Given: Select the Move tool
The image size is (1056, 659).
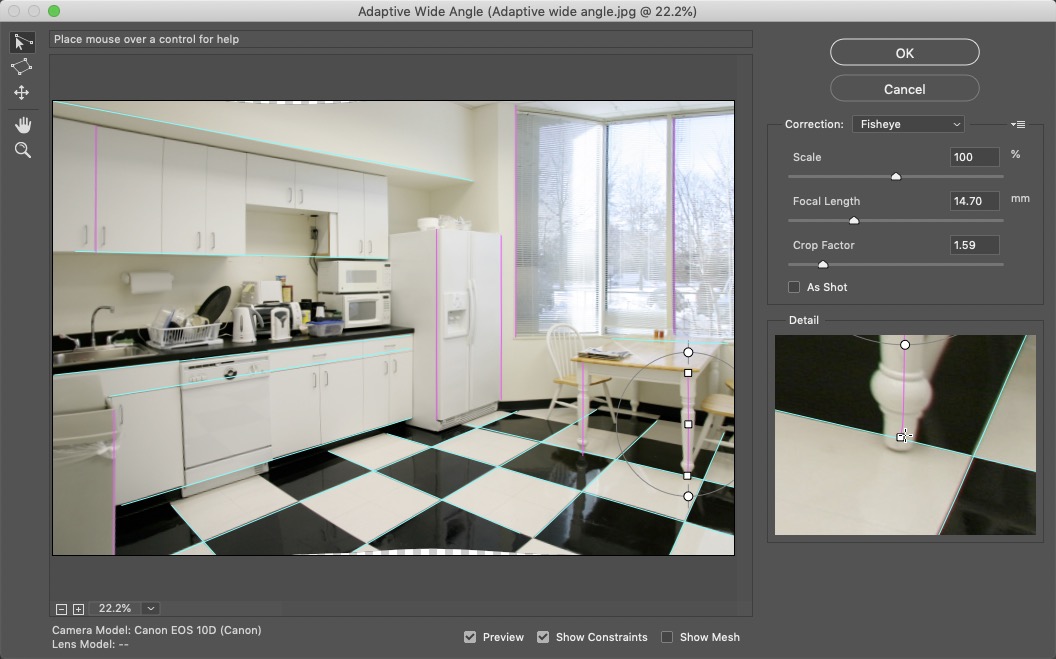Looking at the screenshot, I should pos(21,93).
